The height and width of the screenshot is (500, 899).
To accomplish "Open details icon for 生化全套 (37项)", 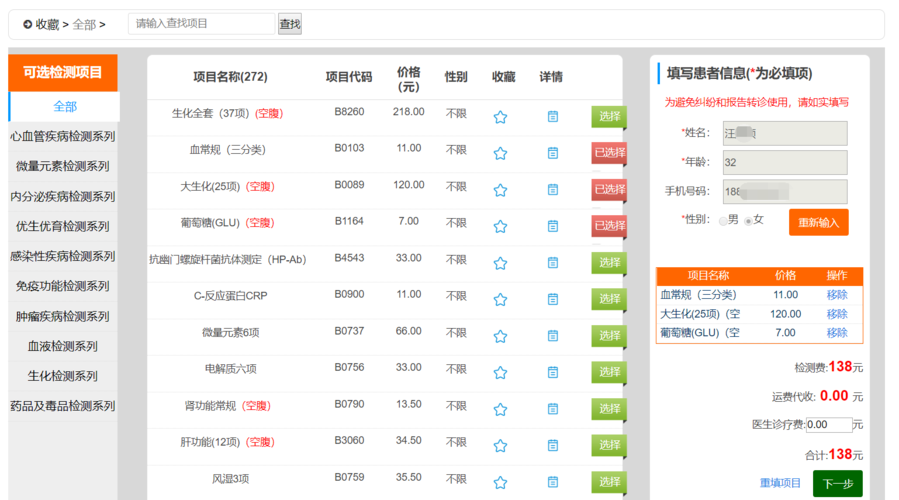I will 553,116.
